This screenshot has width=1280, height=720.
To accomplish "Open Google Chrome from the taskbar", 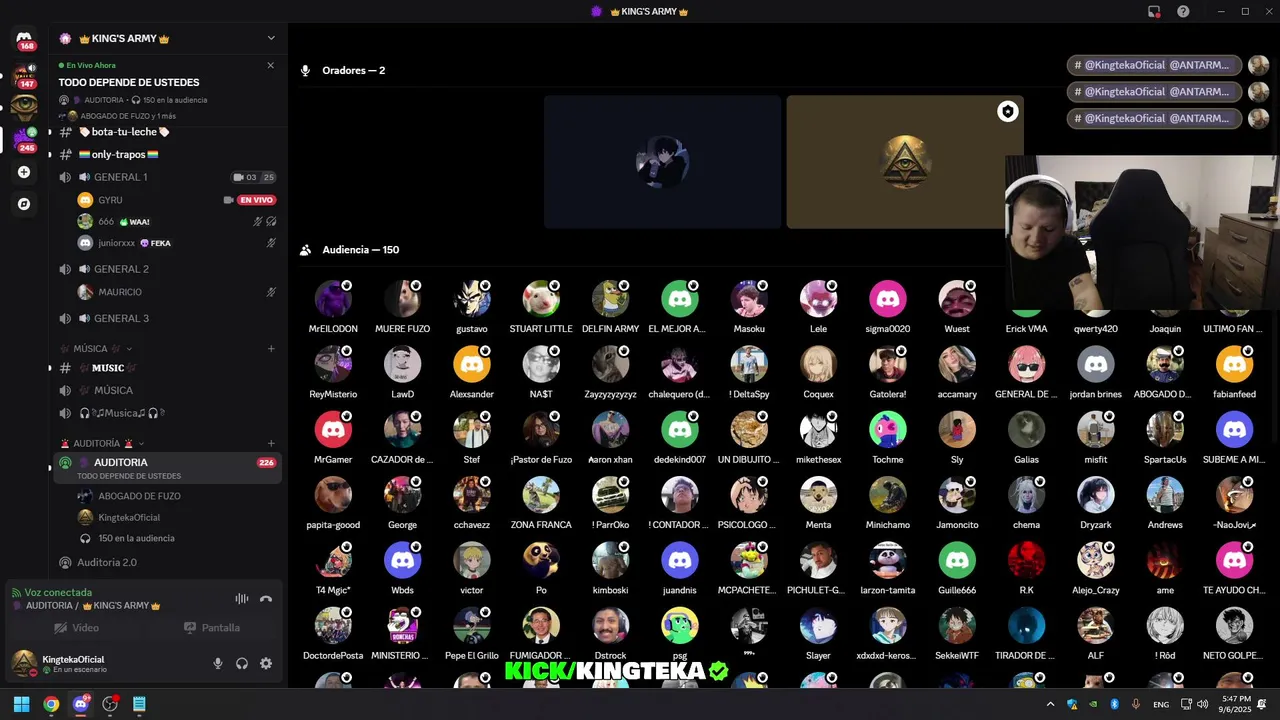I will (x=51, y=704).
